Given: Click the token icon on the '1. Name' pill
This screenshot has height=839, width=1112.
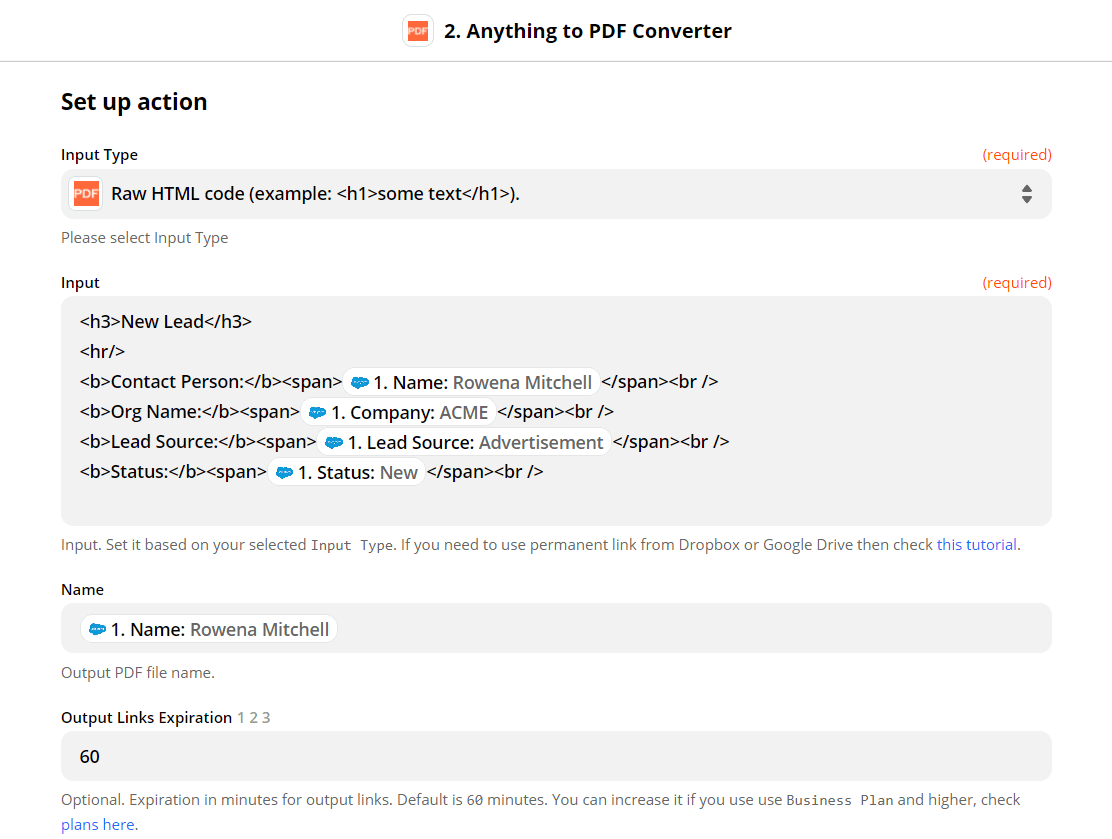Looking at the screenshot, I should click(360, 381).
